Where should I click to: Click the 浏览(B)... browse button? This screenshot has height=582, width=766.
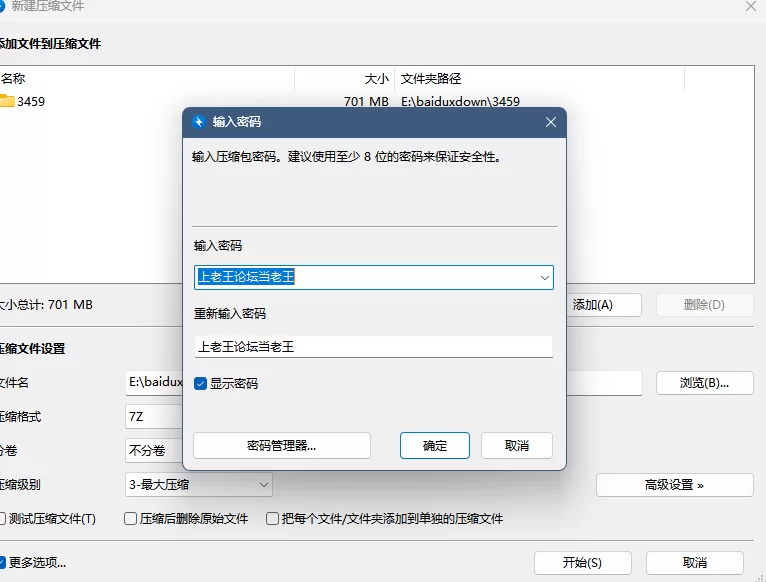pyautogui.click(x=704, y=383)
